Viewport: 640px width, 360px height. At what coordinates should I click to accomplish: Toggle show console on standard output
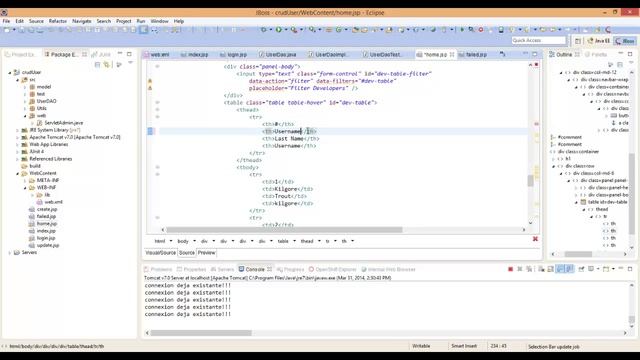[560, 269]
